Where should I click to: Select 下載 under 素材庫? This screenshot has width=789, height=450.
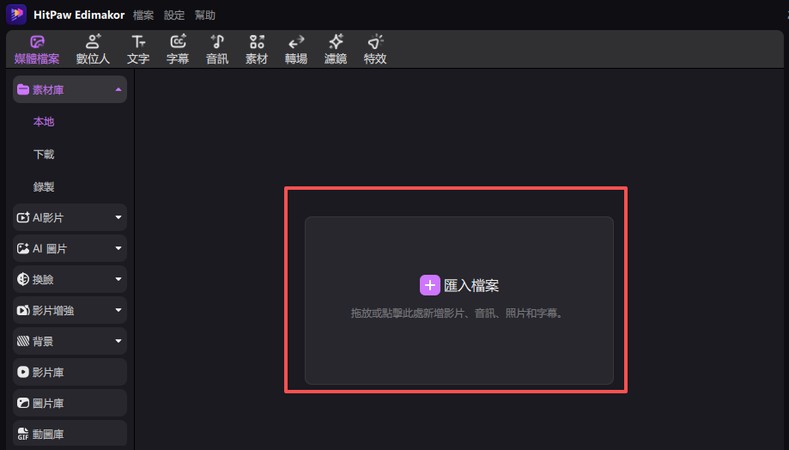tap(44, 155)
